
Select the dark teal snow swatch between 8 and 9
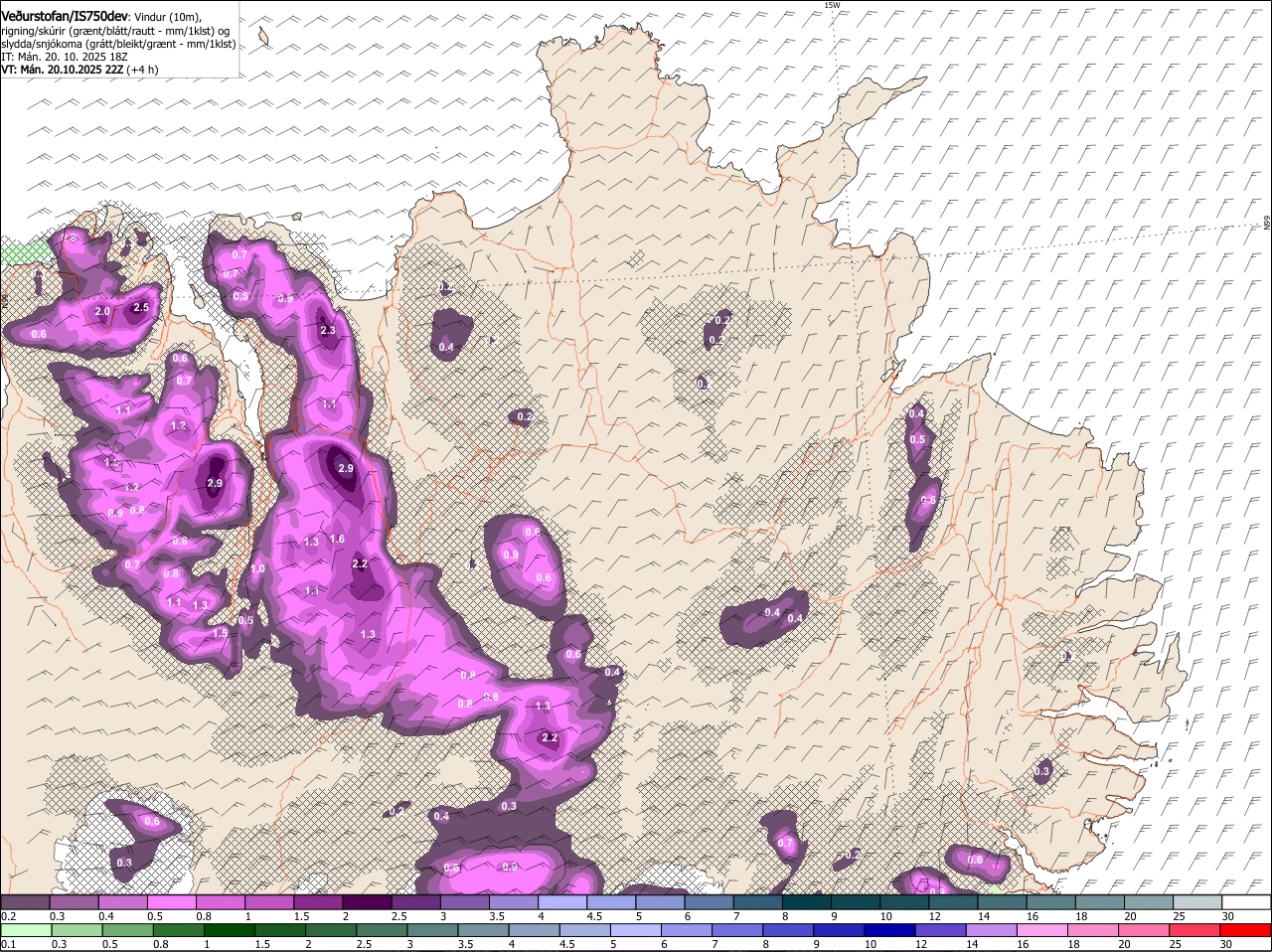tap(809, 902)
